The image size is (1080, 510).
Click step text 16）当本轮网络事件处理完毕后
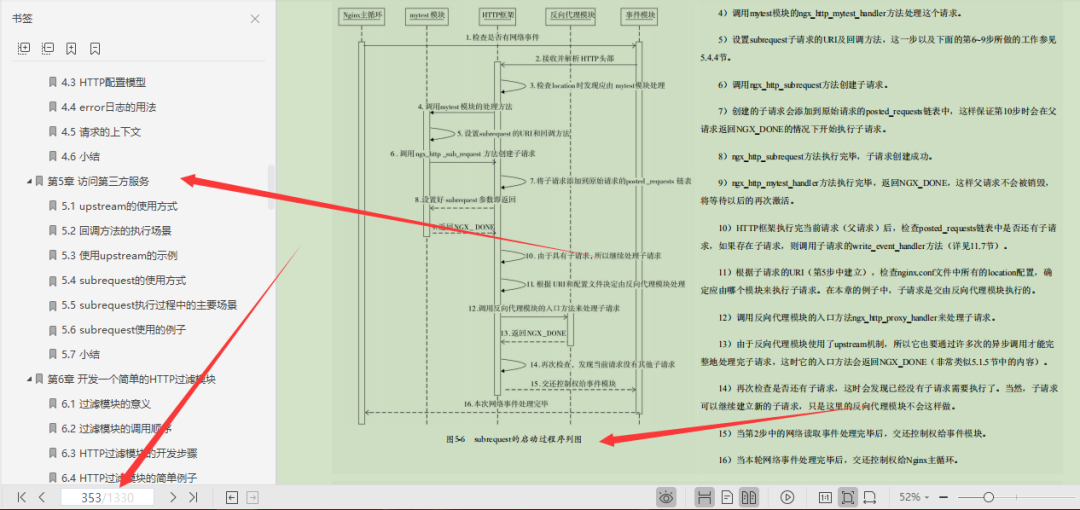(x=838, y=460)
